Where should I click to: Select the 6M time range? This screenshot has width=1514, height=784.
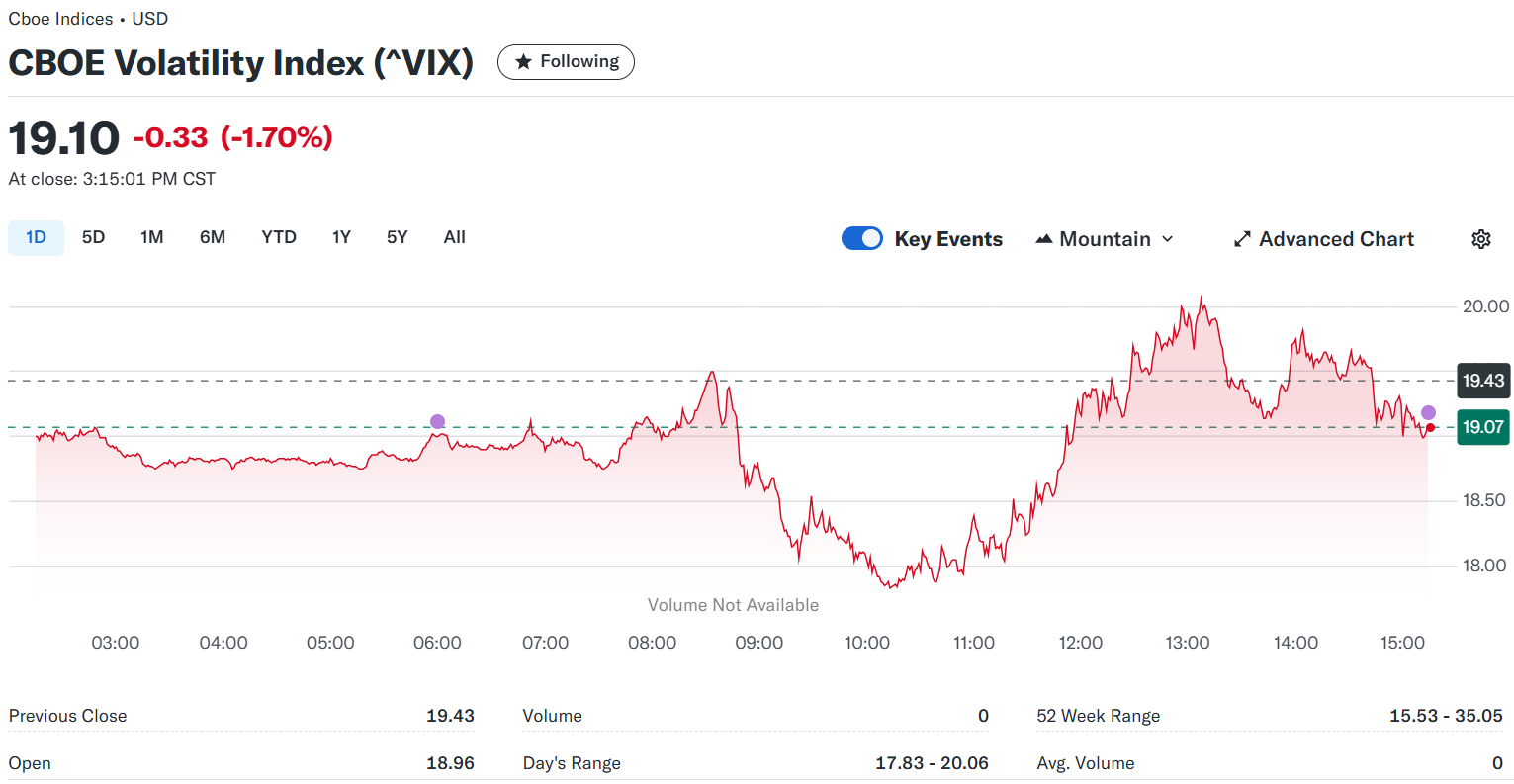pyautogui.click(x=213, y=238)
